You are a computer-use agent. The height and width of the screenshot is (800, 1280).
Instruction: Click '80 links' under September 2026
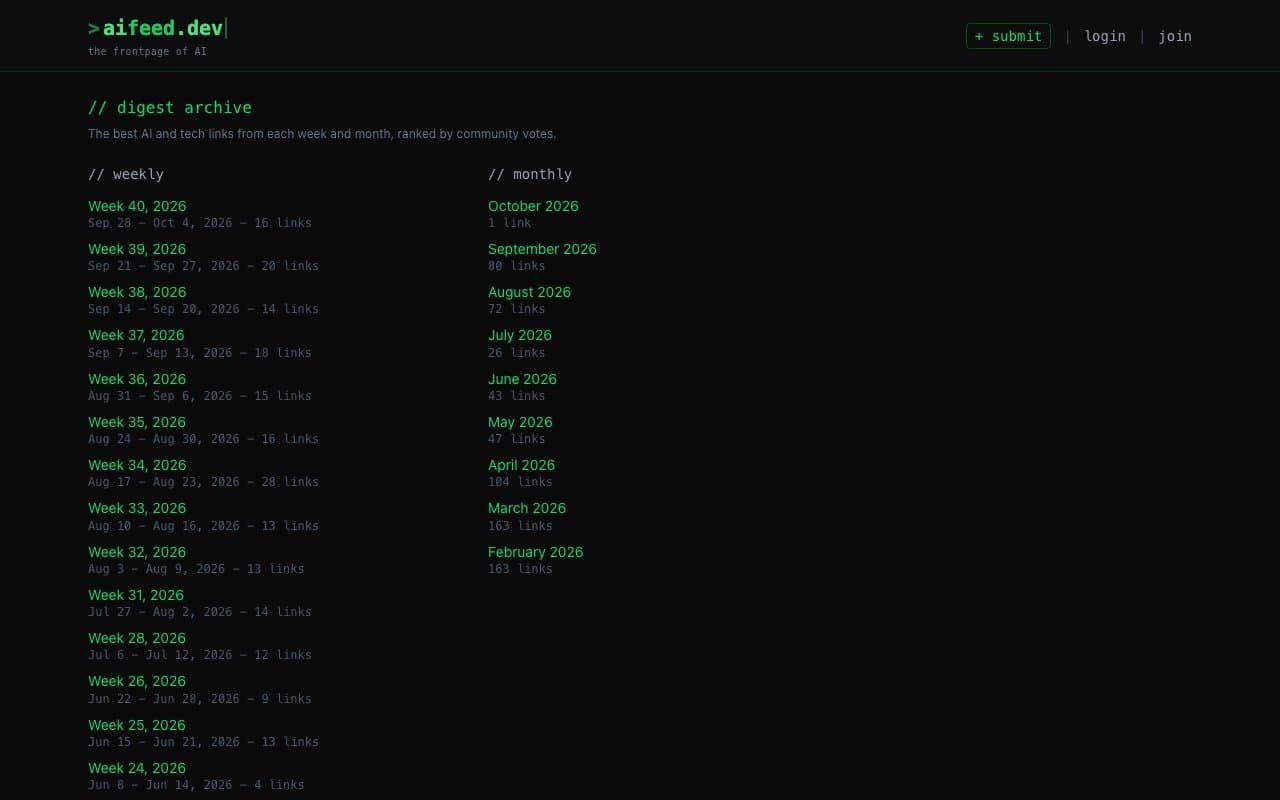[x=517, y=266]
